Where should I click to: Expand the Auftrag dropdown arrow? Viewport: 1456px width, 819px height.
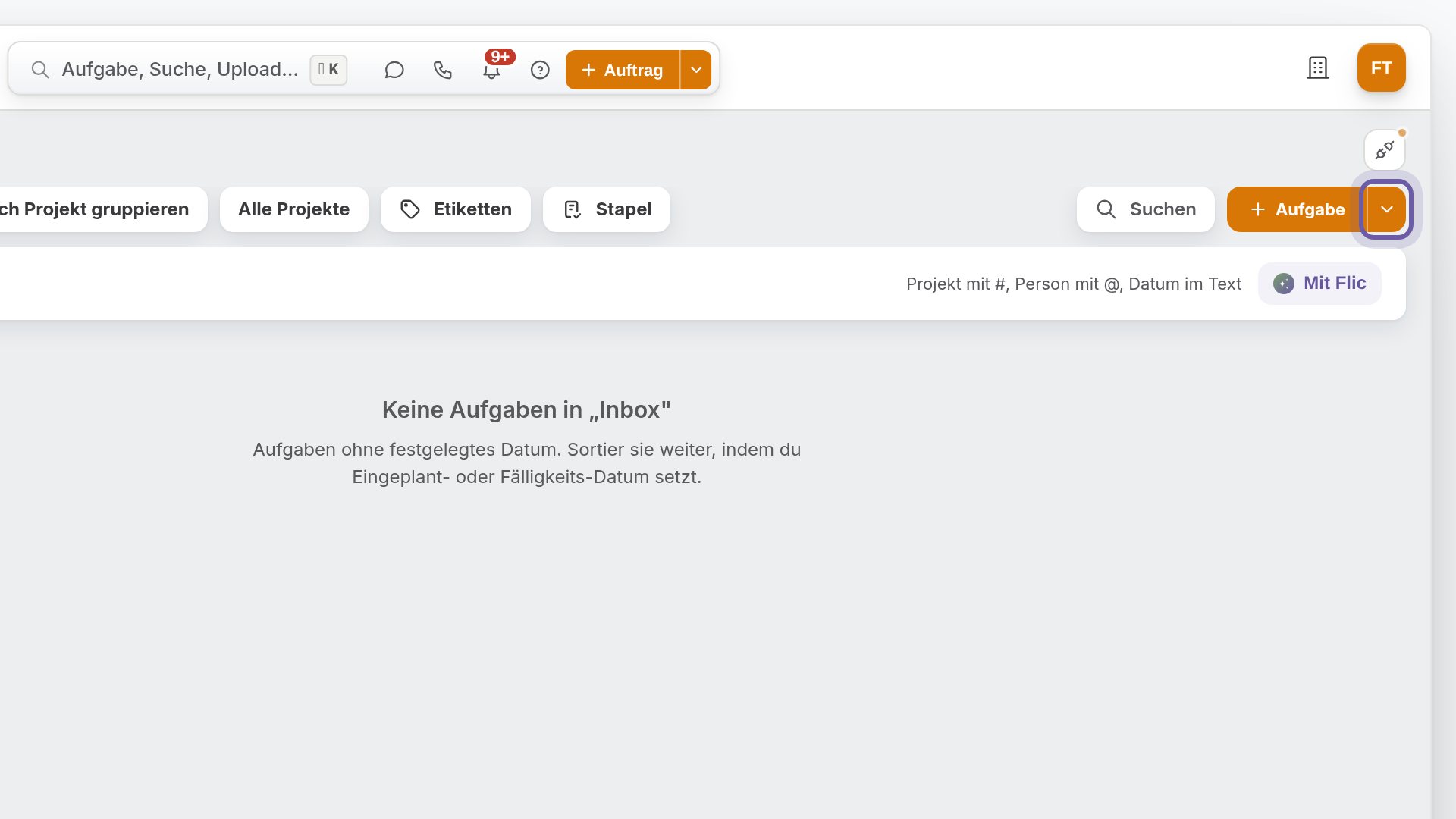pos(696,70)
